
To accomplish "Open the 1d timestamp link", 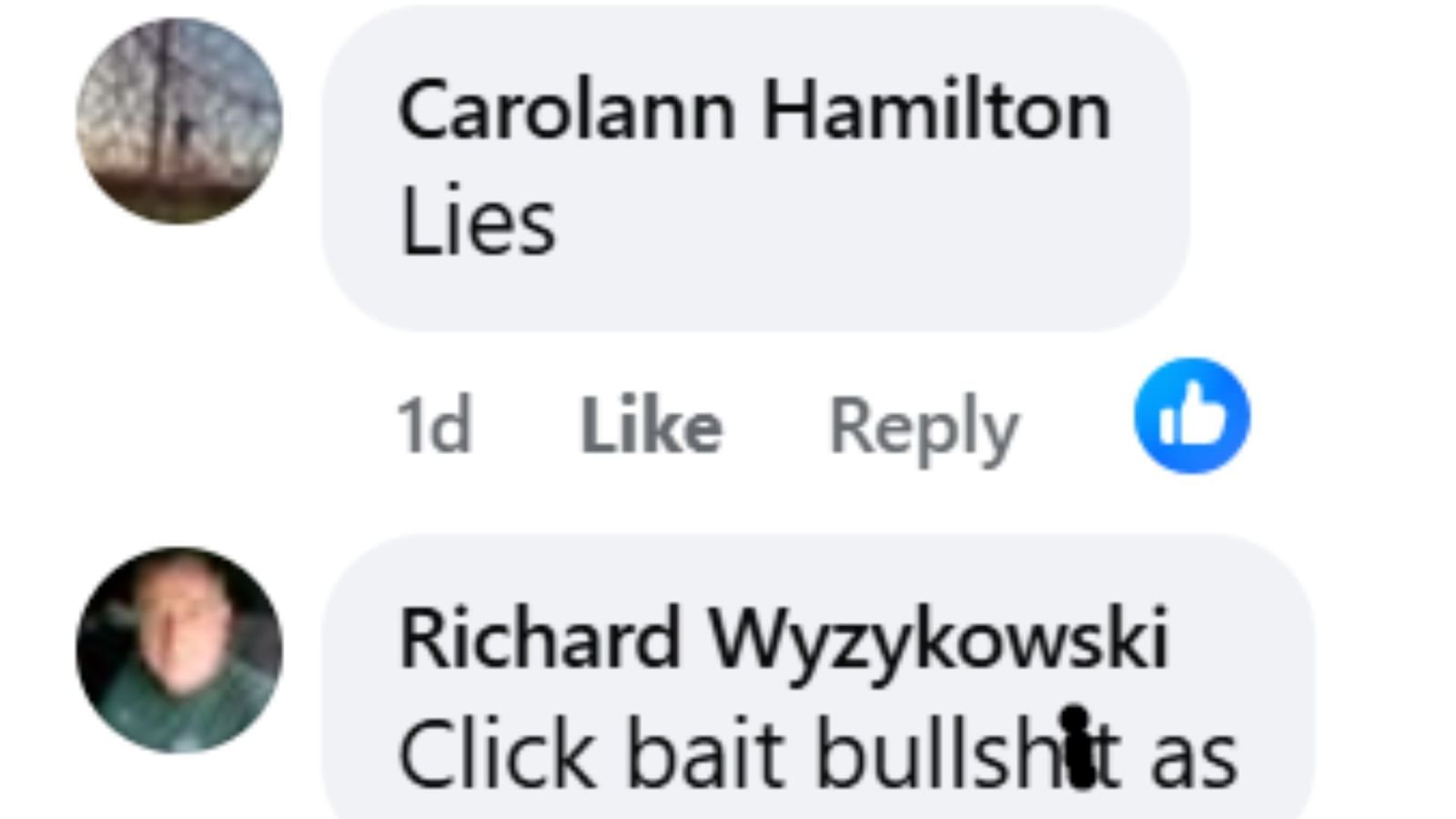I will [434, 426].
